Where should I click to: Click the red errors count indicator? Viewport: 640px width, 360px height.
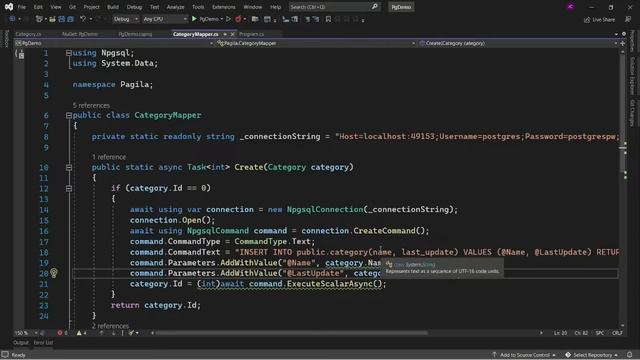click(x=62, y=333)
